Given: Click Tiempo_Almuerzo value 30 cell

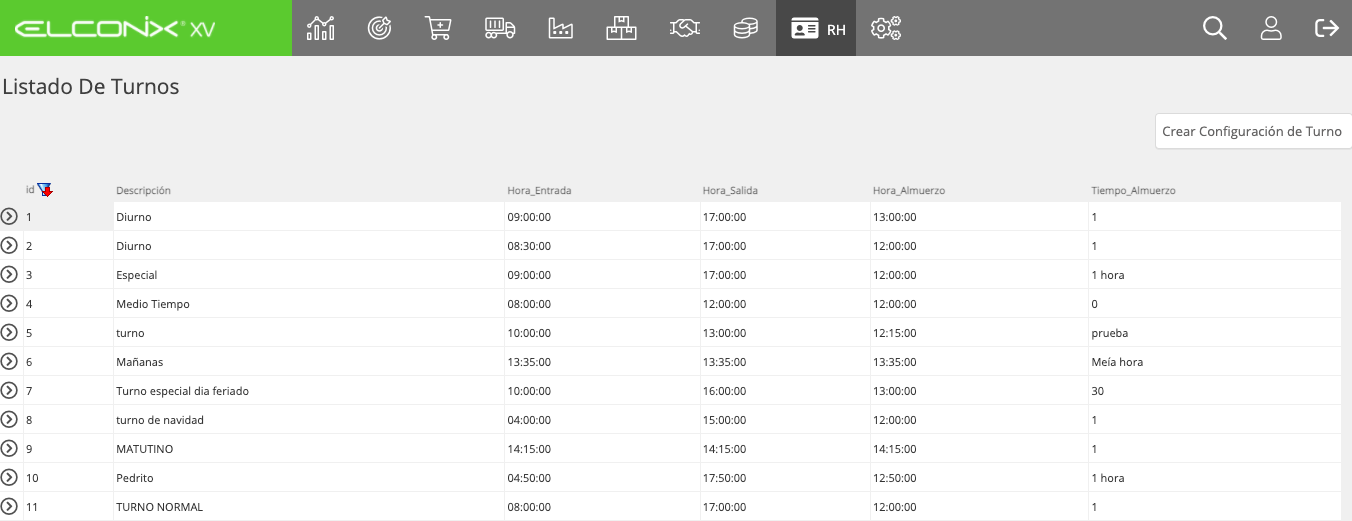Looking at the screenshot, I should pyautogui.click(x=1215, y=391).
